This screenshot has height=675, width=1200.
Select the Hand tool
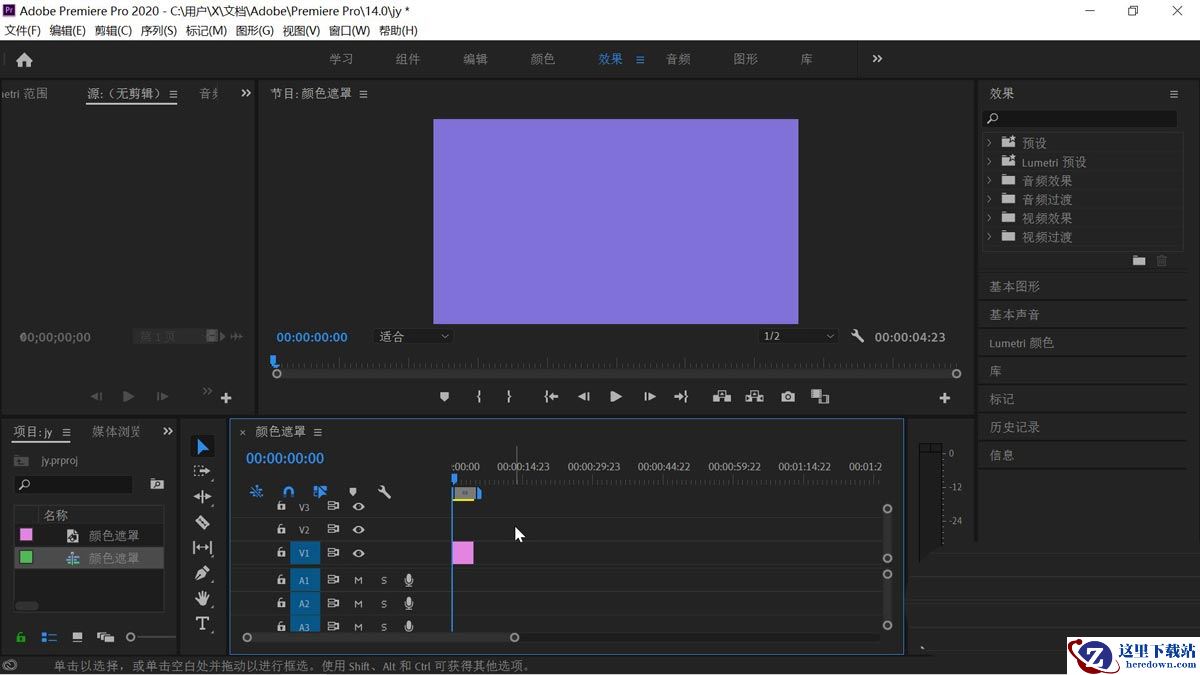click(x=202, y=598)
